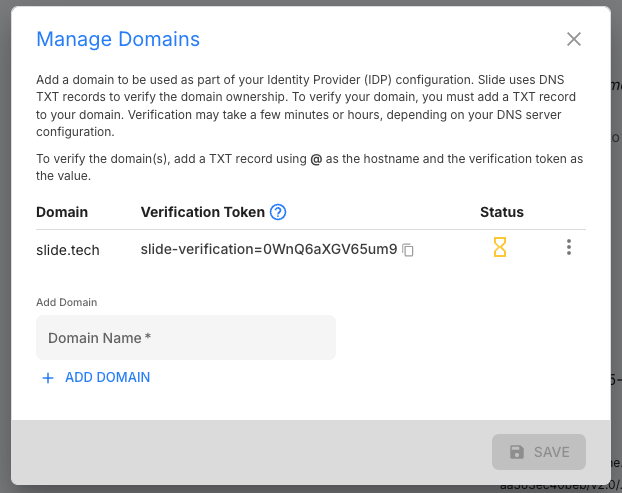Click the Manage Domains title
This screenshot has height=493, width=622.
point(118,39)
